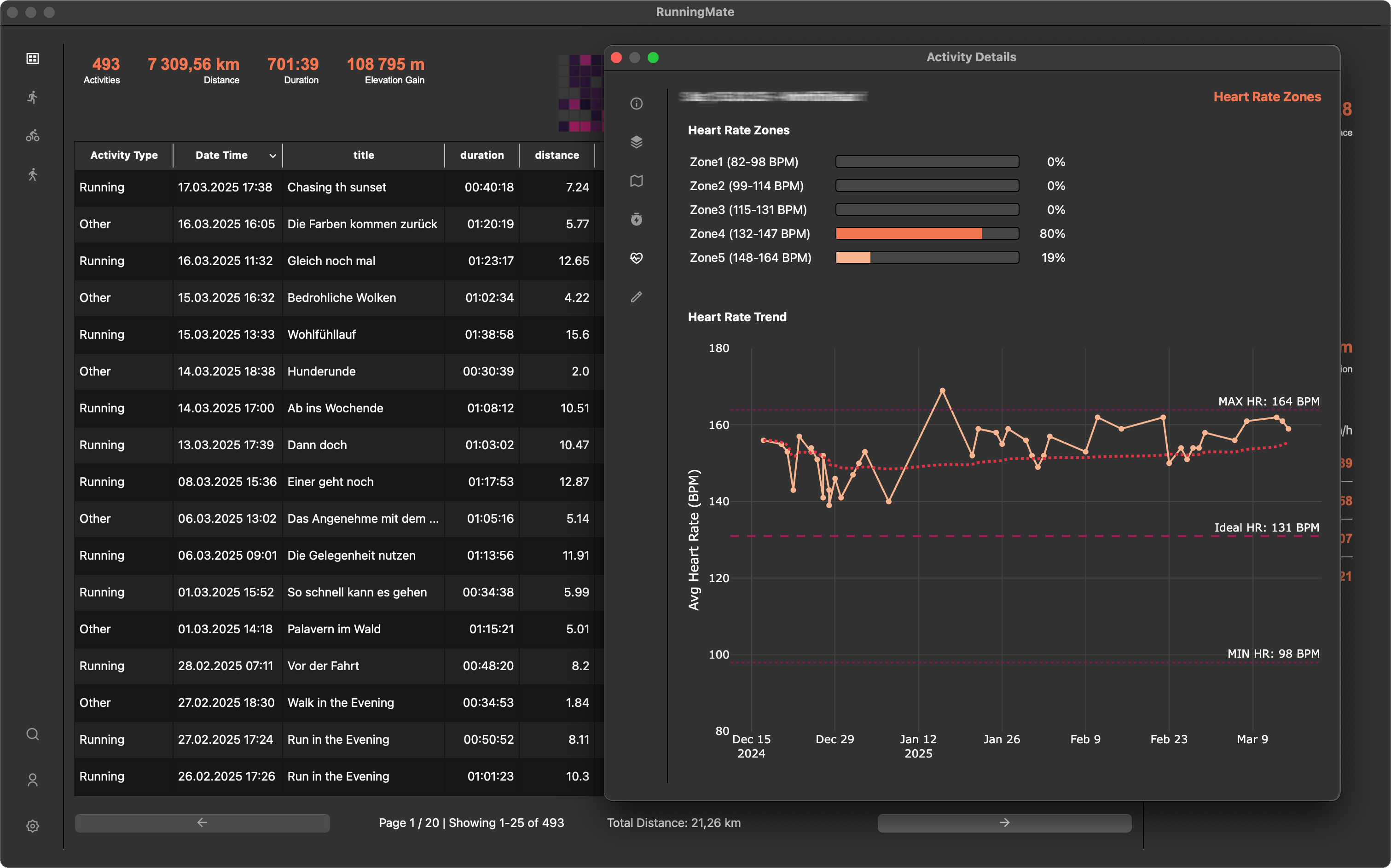The image size is (1391, 868).
Task: Select 'Das Angenehme mit dem ...' activity
Action: (339, 518)
